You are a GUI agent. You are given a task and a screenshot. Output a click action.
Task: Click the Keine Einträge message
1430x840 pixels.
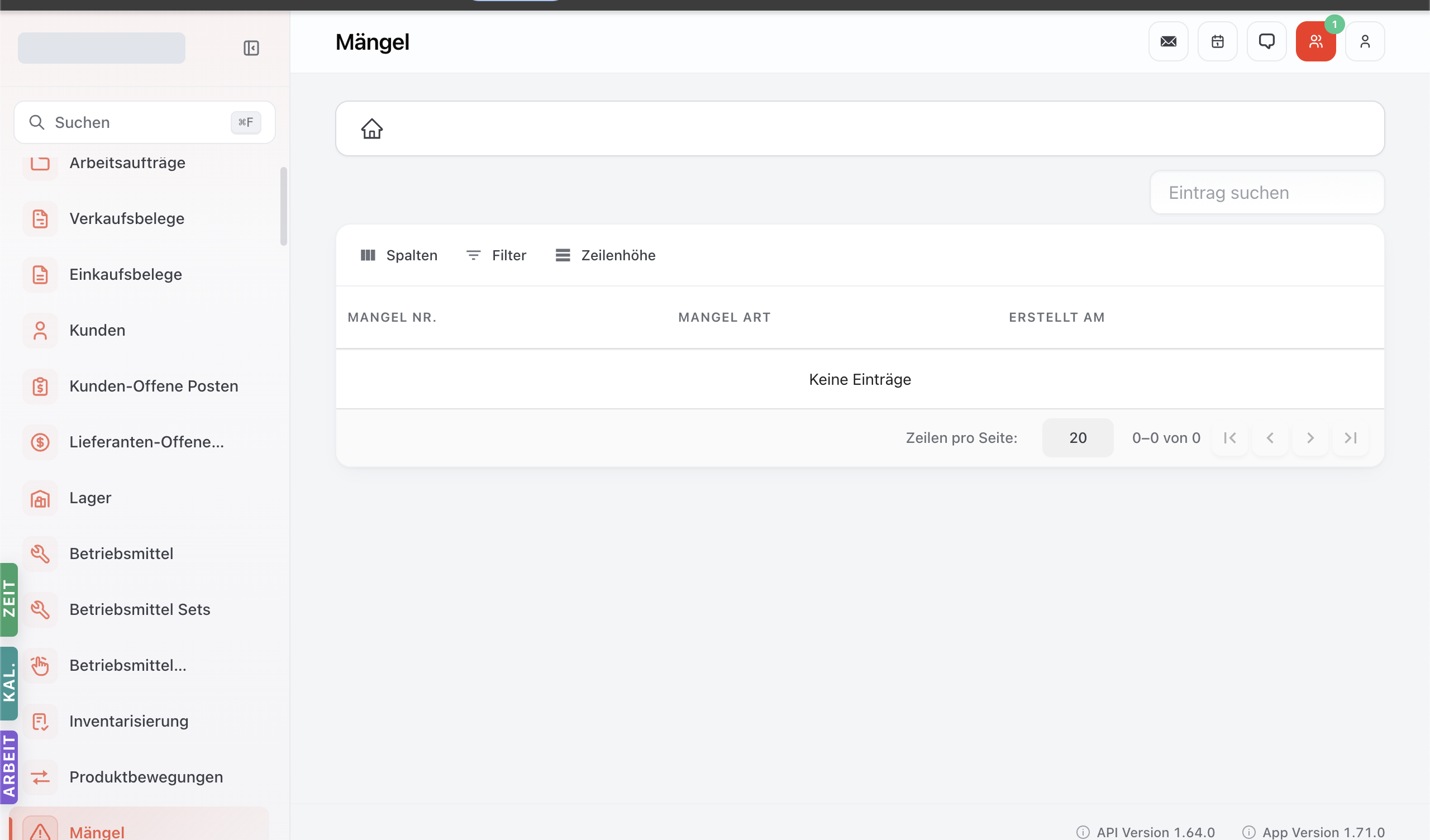coord(860,380)
